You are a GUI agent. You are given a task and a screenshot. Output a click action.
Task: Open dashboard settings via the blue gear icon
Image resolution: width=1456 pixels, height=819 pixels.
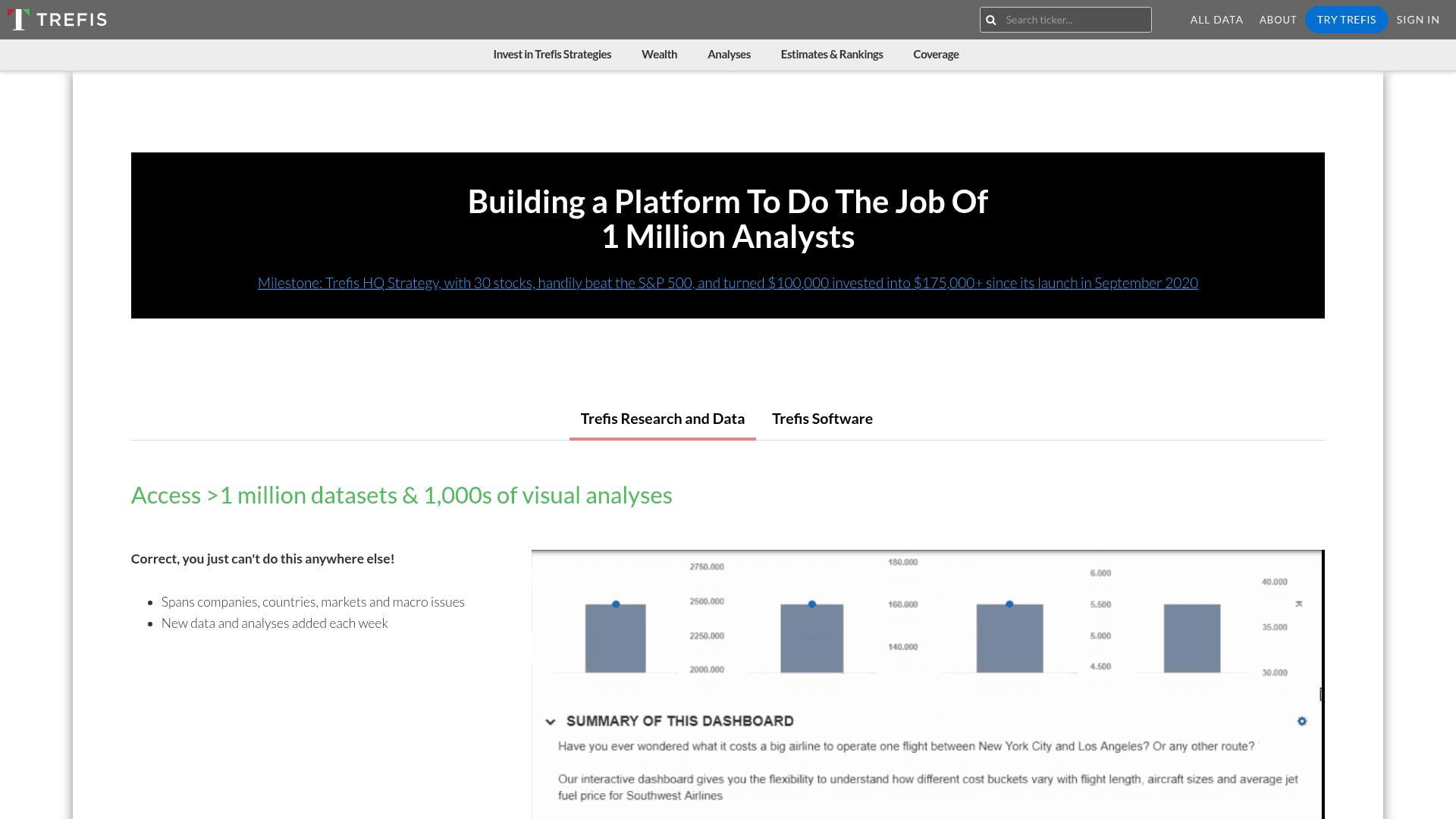1301,721
